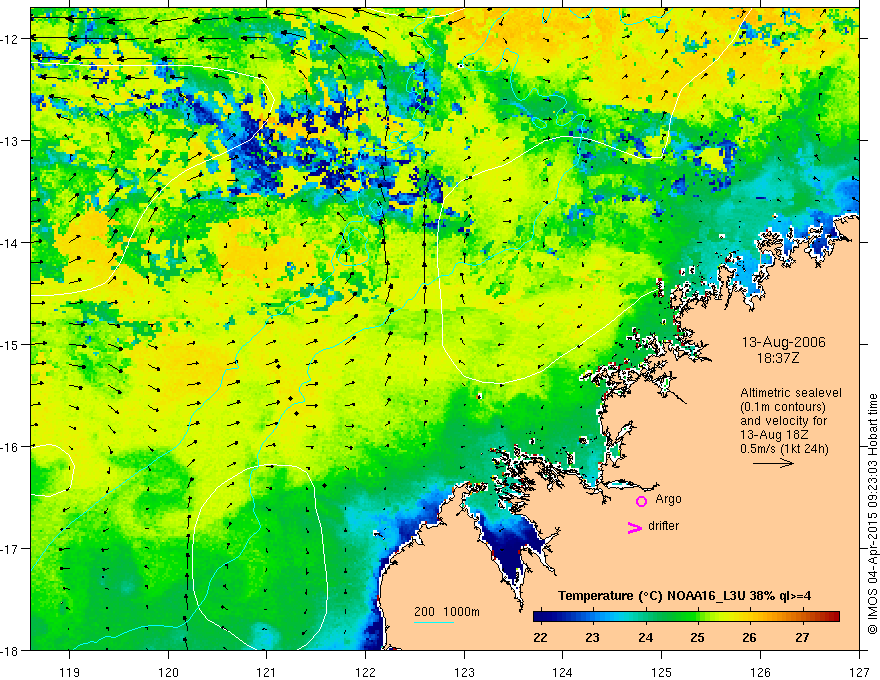Image resolution: width=880 pixels, height=680 pixels.
Task: Click latitude axis label '-17'
Action: [x=11, y=548]
